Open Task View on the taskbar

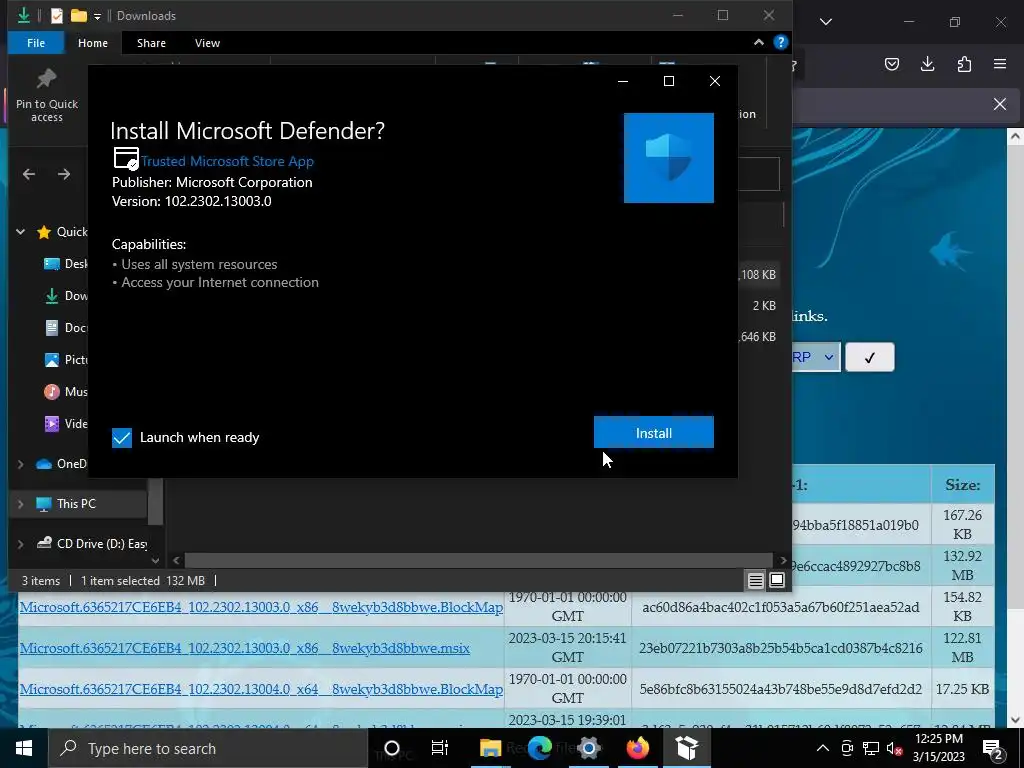pos(440,748)
